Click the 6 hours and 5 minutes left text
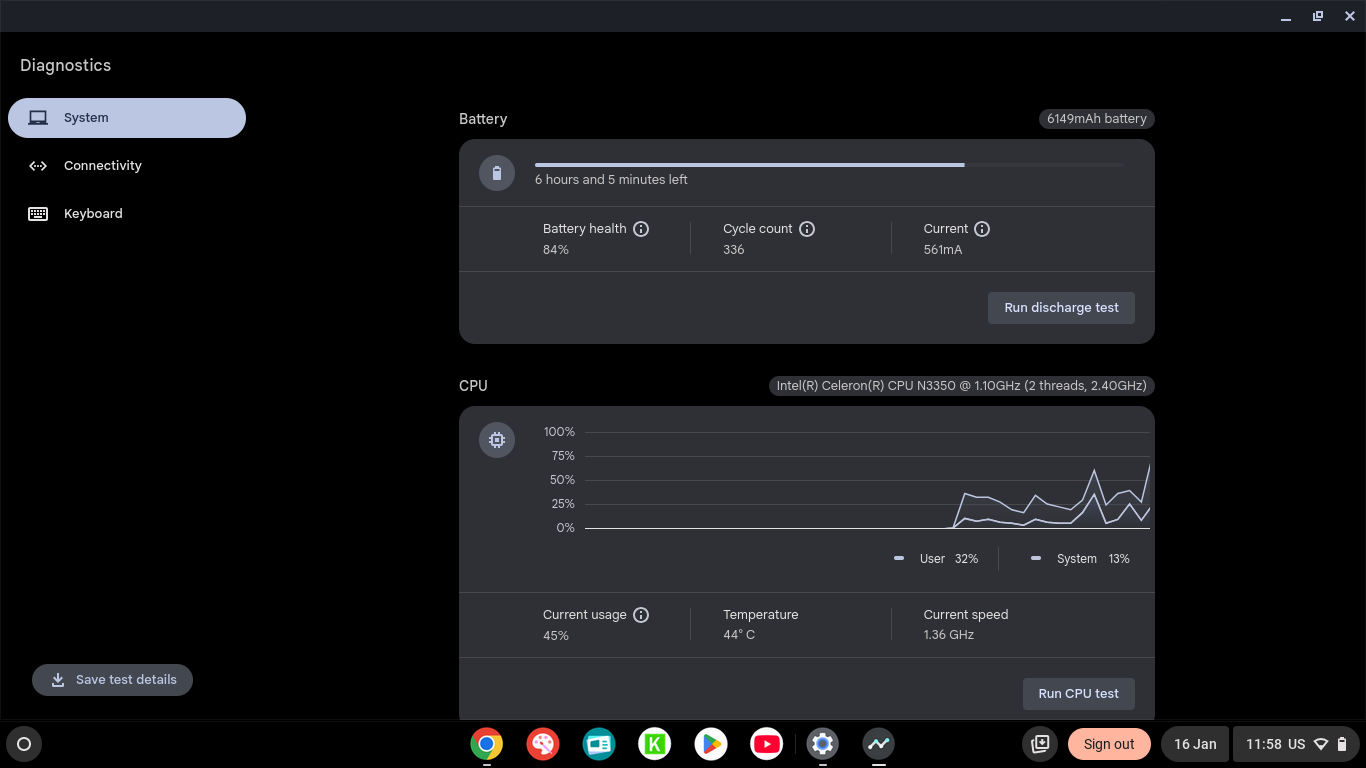 pos(611,180)
